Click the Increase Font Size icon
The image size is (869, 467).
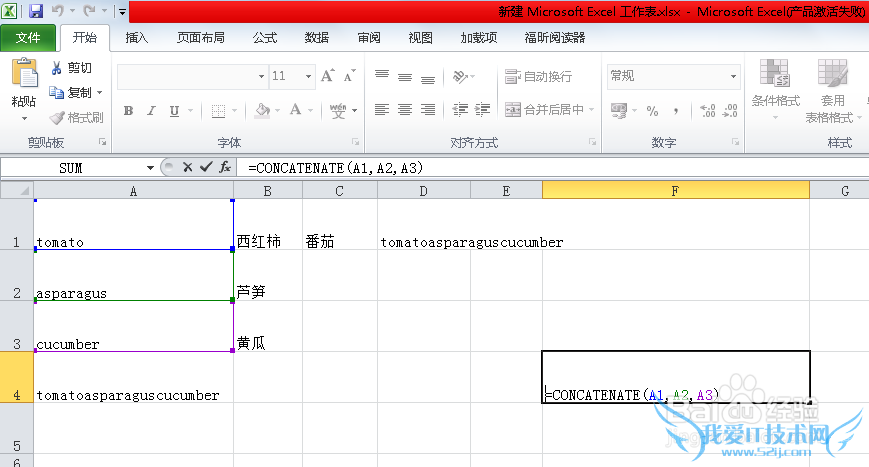point(327,76)
